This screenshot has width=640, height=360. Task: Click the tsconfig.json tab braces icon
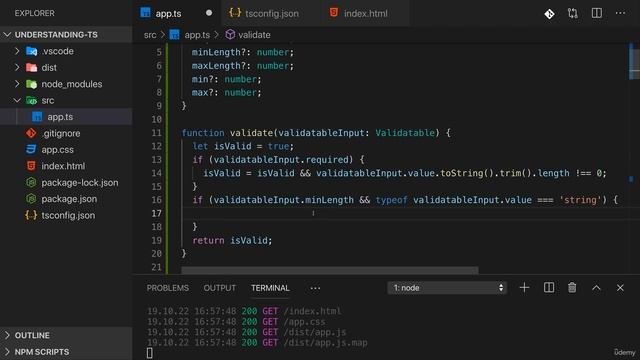[235, 13]
